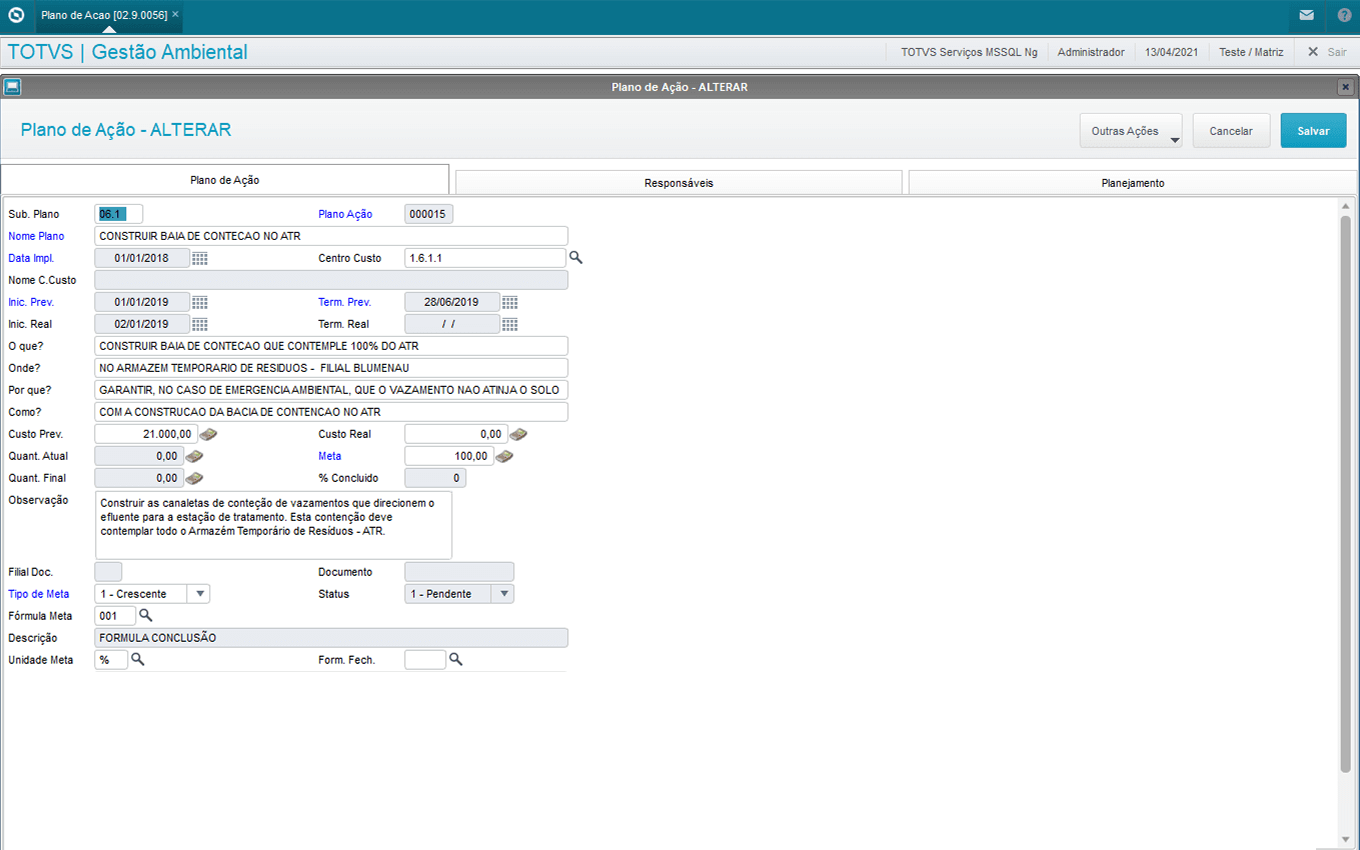Click calendar icon next to Inic. Real
The width and height of the screenshot is (1360, 850).
tap(200, 324)
